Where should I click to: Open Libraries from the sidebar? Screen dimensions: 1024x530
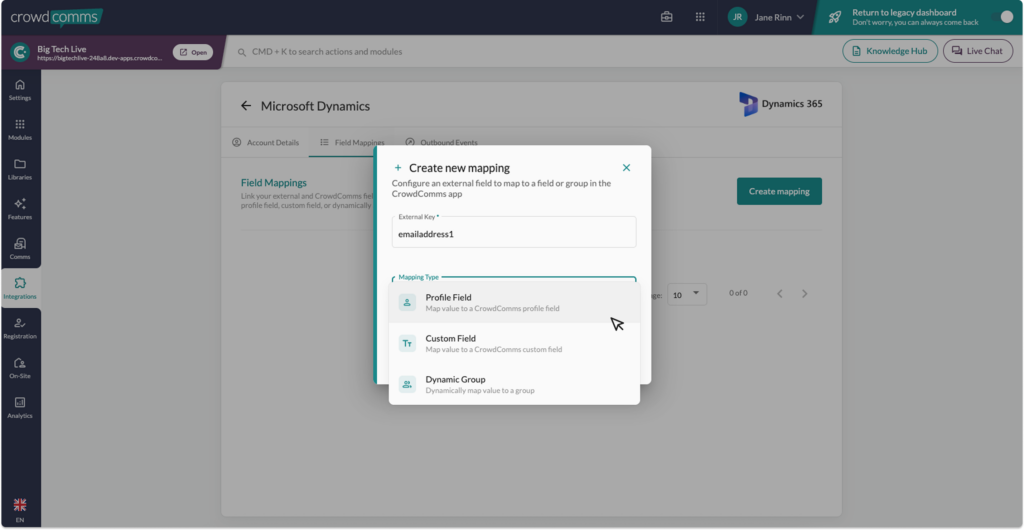[x=20, y=169]
